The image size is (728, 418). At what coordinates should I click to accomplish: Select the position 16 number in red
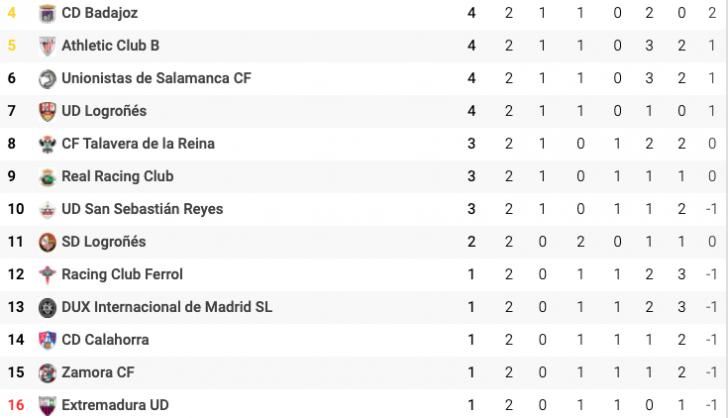point(16,405)
